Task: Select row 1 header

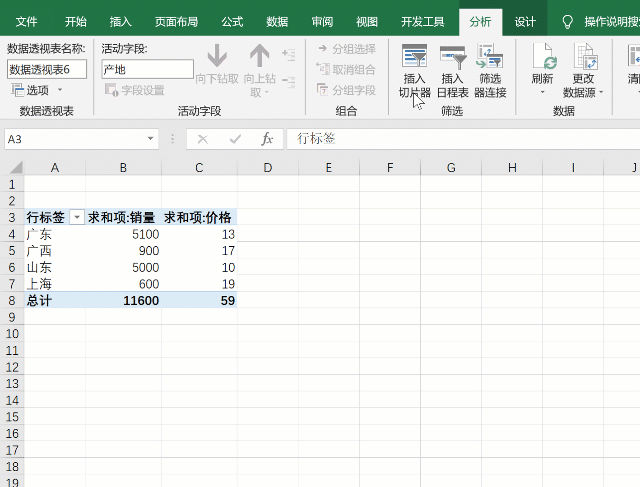Action: tap(12, 184)
